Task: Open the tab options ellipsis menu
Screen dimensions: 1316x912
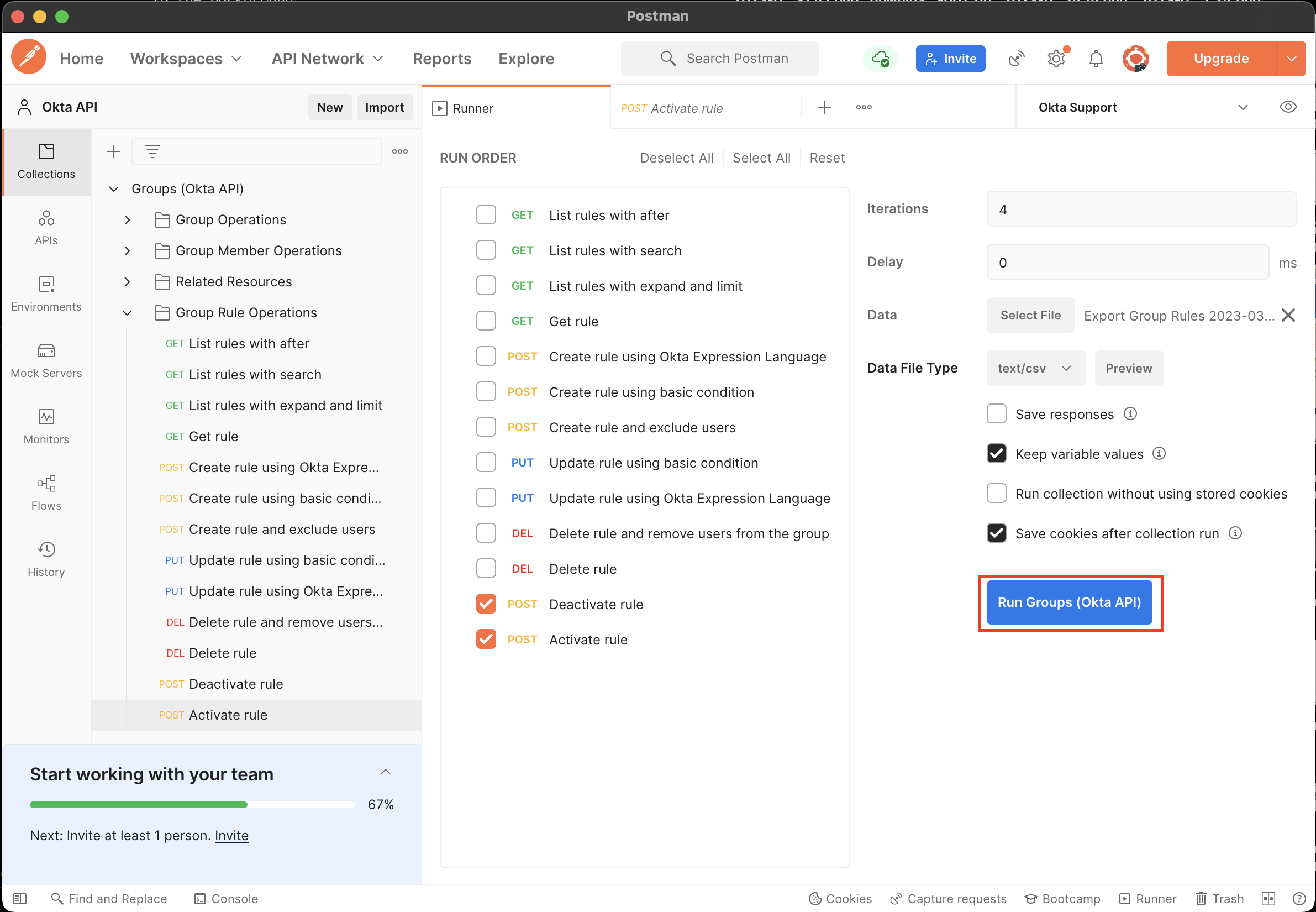Action: pos(864,107)
